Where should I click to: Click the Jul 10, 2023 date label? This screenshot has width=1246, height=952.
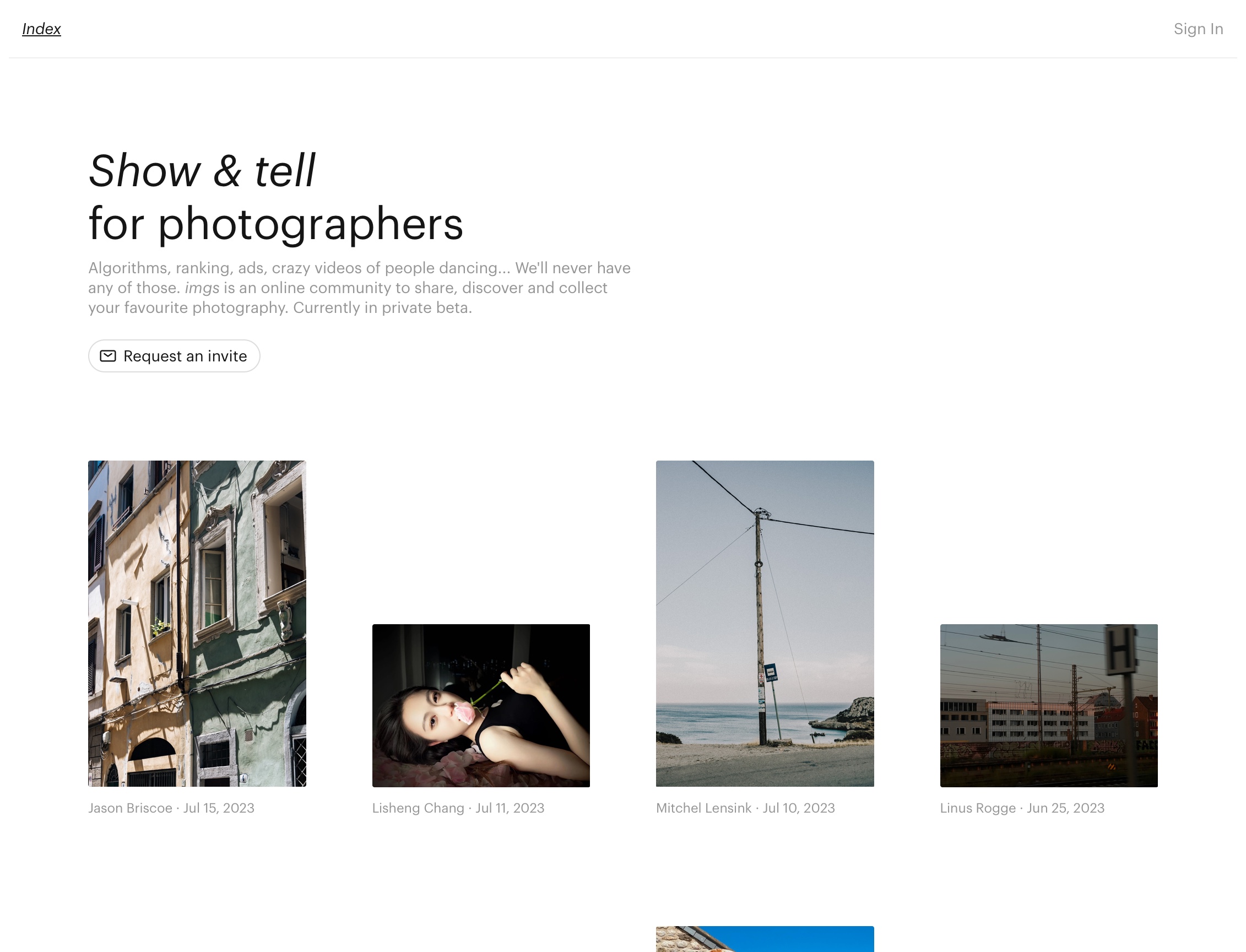[x=798, y=808]
